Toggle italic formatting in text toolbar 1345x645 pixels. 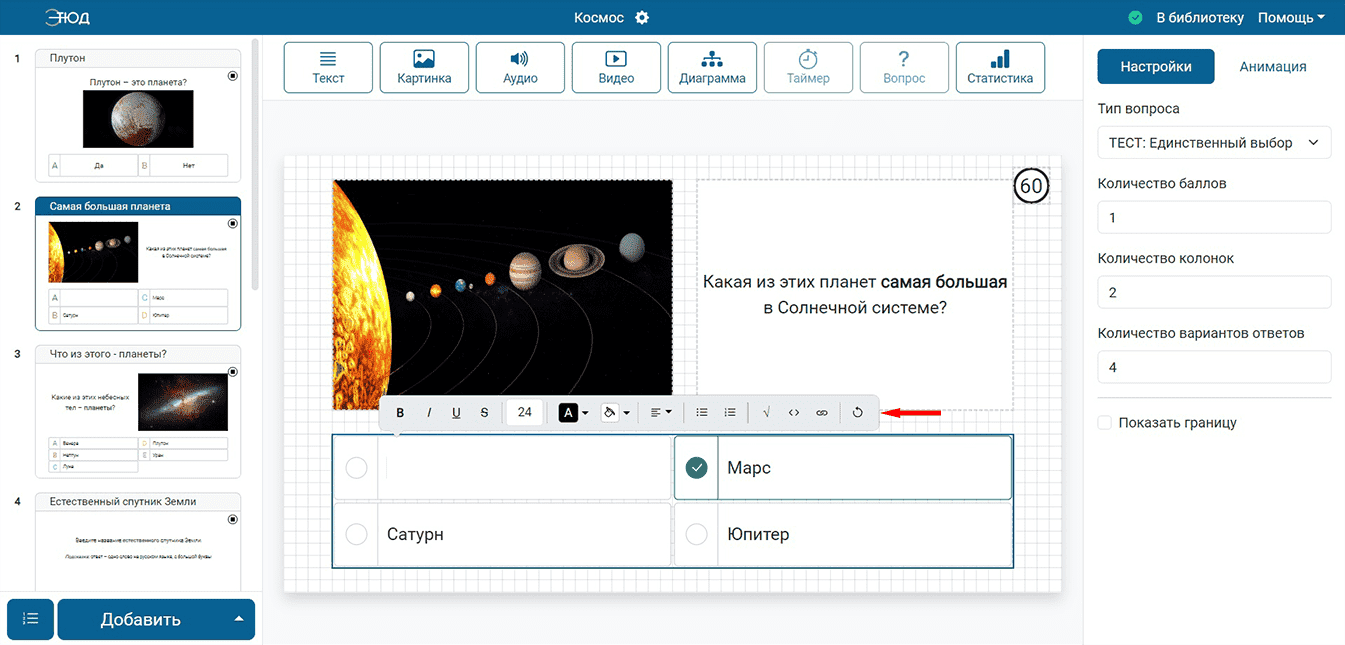(429, 412)
